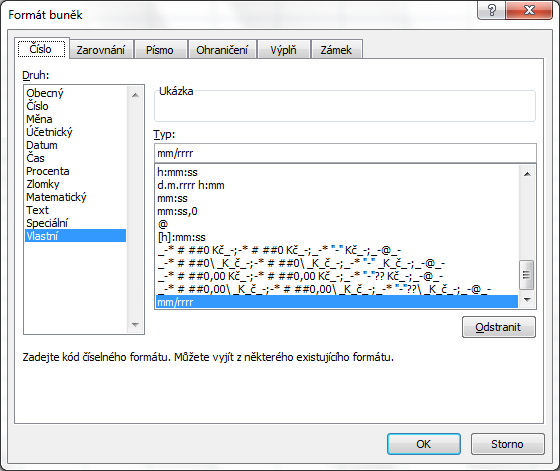Click the Typ format code field
The height and width of the screenshot is (471, 560).
click(345, 154)
